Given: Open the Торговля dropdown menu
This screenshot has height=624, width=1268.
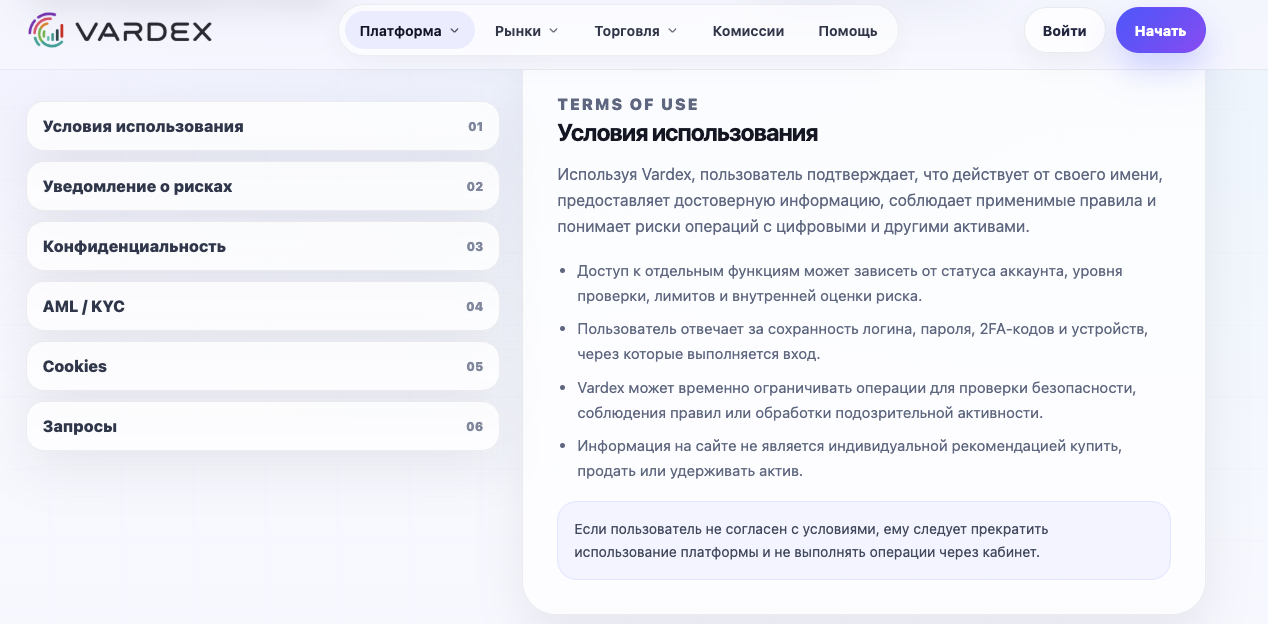Looking at the screenshot, I should pos(636,31).
